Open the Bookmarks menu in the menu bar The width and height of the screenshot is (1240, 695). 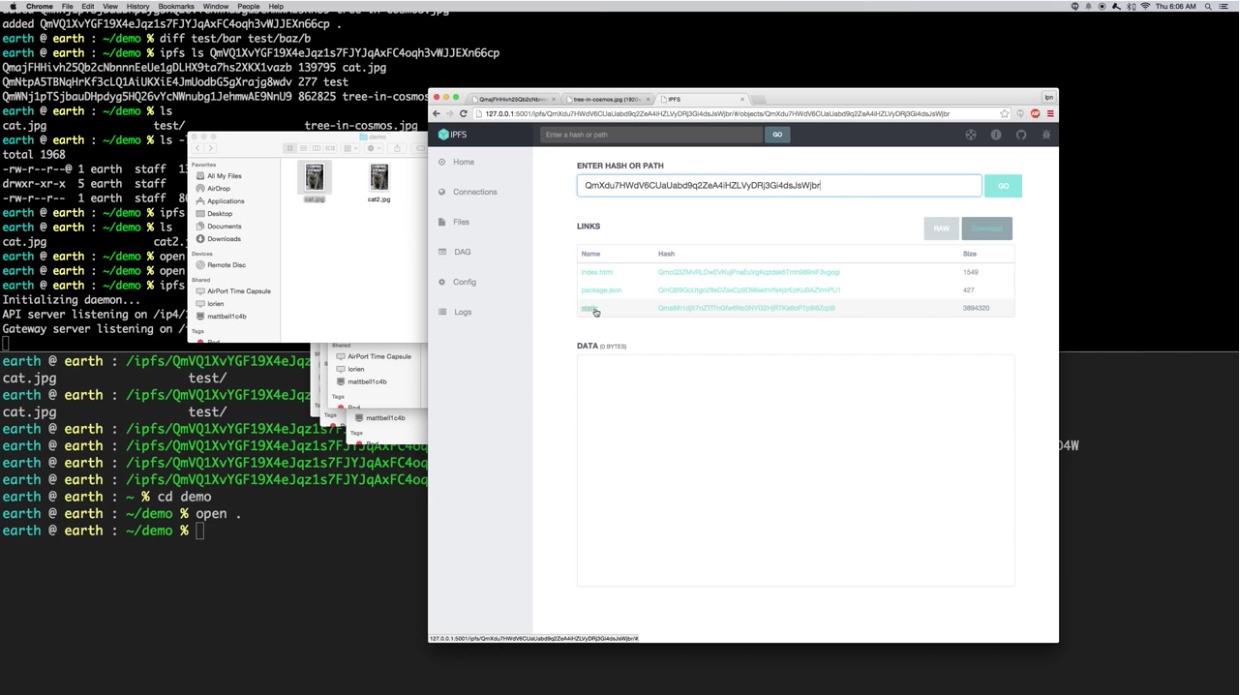(176, 6)
